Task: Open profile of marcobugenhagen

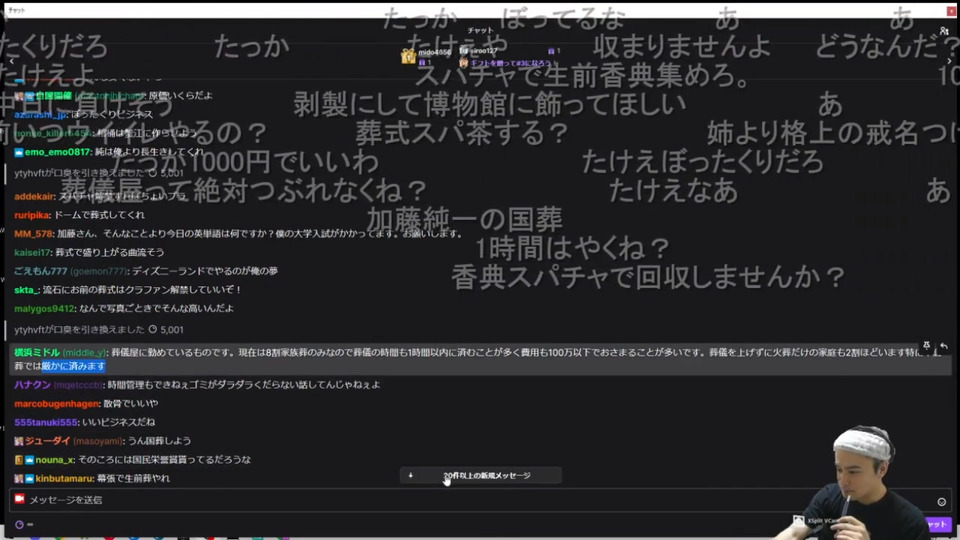Action: [x=56, y=403]
